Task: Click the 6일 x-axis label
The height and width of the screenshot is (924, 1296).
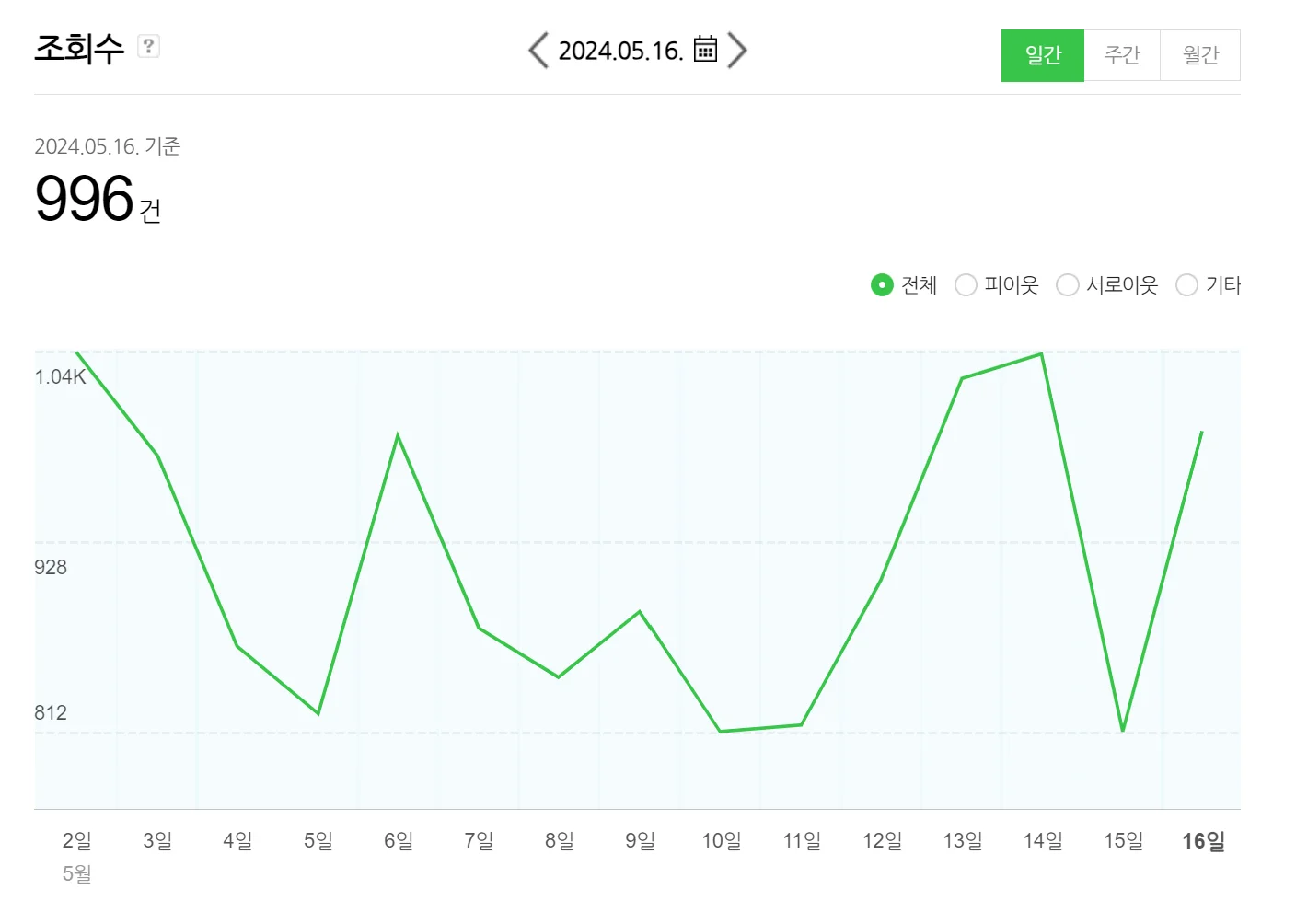Action: 399,840
